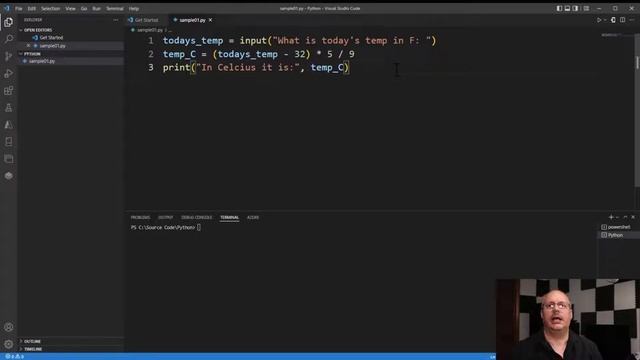The height and width of the screenshot is (360, 640).
Task: Open the Edit menu
Action: (32, 9)
